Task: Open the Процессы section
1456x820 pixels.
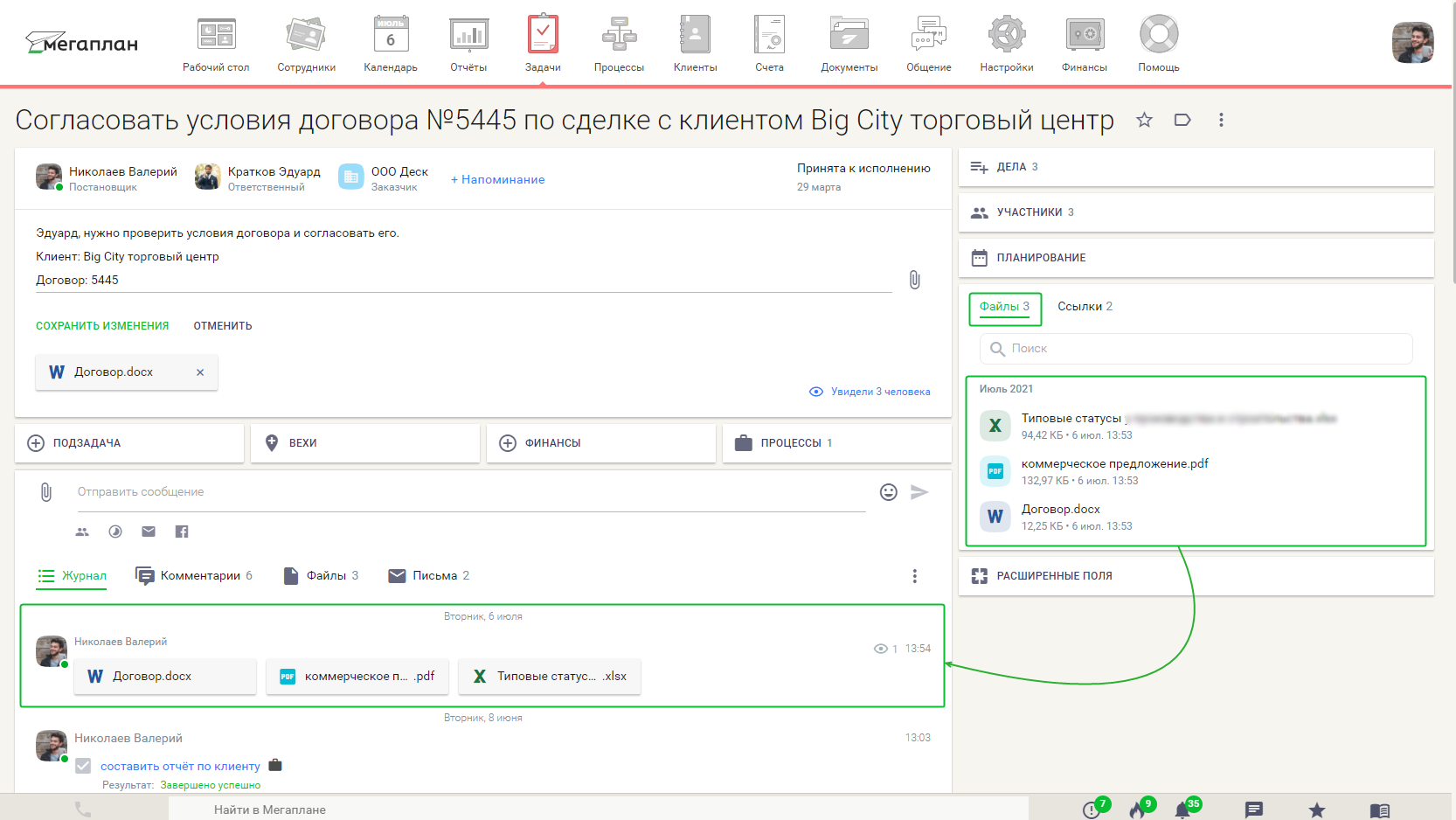Action: 619,45
